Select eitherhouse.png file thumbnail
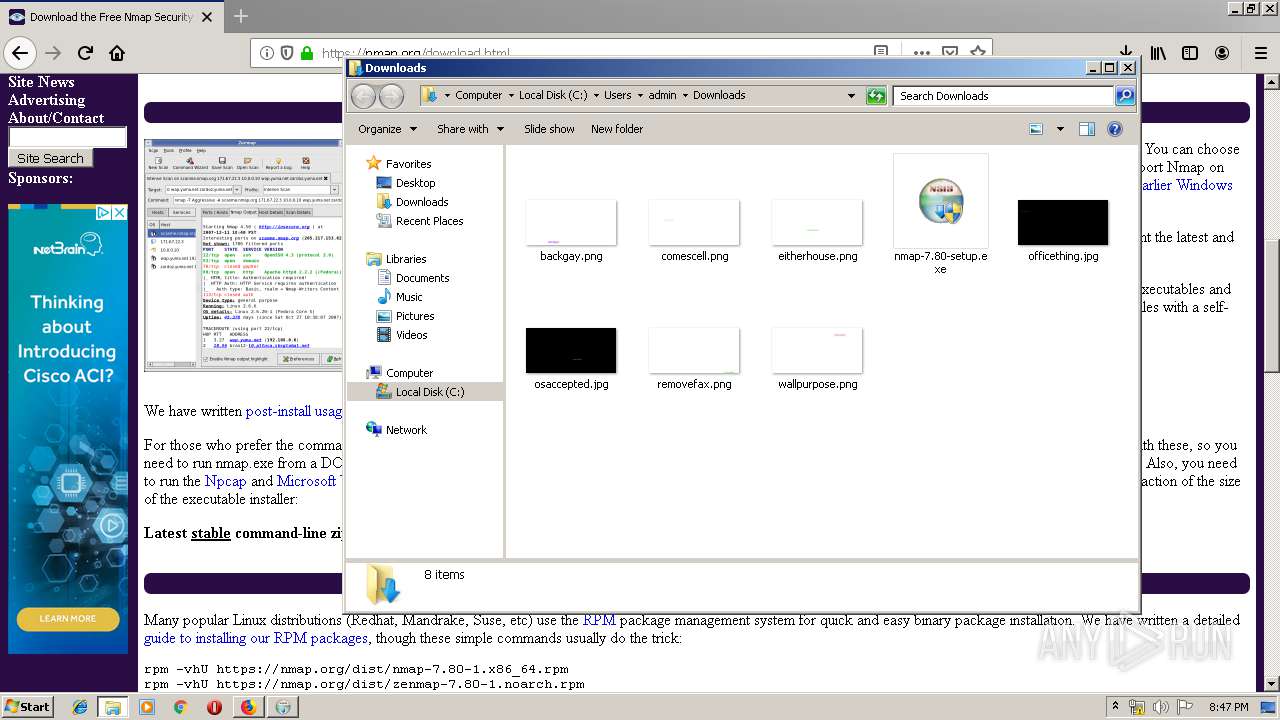The image size is (1280, 720). [817, 222]
